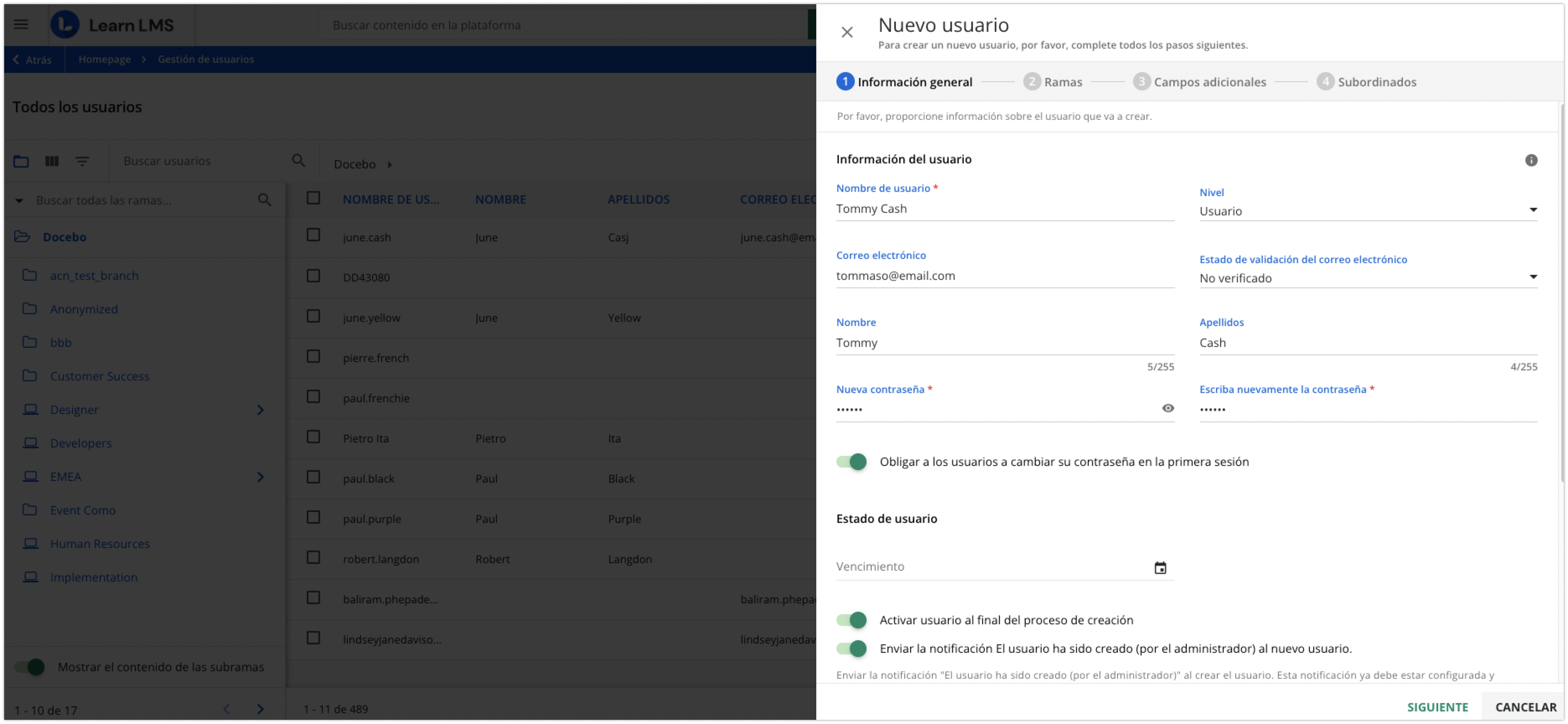The height and width of the screenshot is (724, 1568).
Task: Select the june.cash user checkbox
Action: [x=313, y=235]
